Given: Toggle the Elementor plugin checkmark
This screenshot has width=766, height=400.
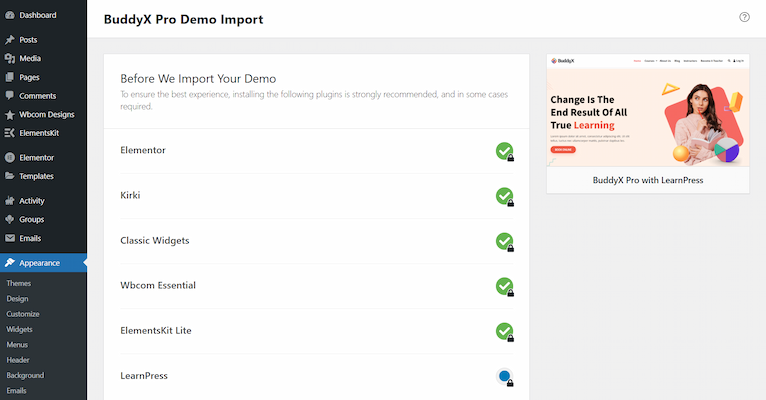Looking at the screenshot, I should click(x=504, y=151).
